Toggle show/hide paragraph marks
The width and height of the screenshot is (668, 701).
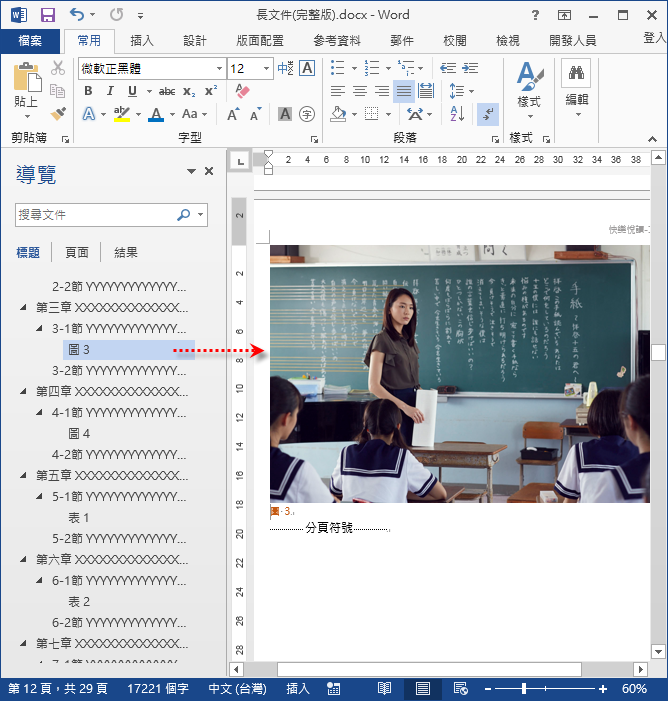point(487,114)
